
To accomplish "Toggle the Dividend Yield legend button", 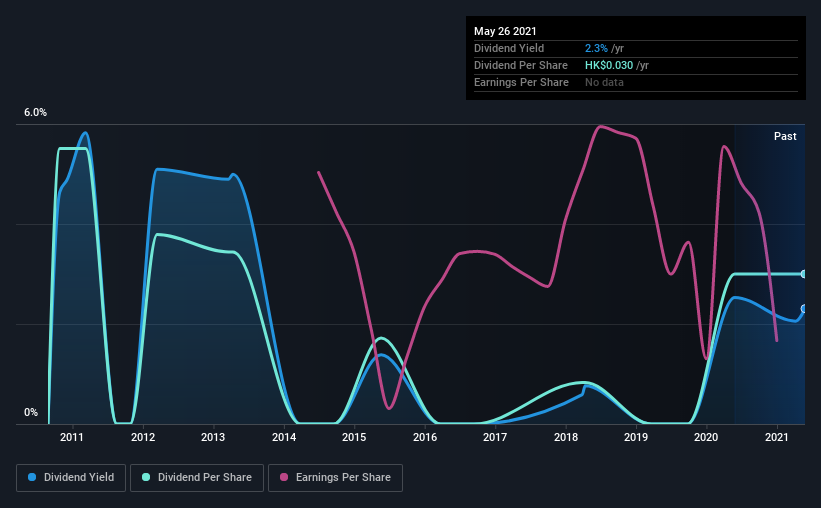I will pyautogui.click(x=71, y=478).
